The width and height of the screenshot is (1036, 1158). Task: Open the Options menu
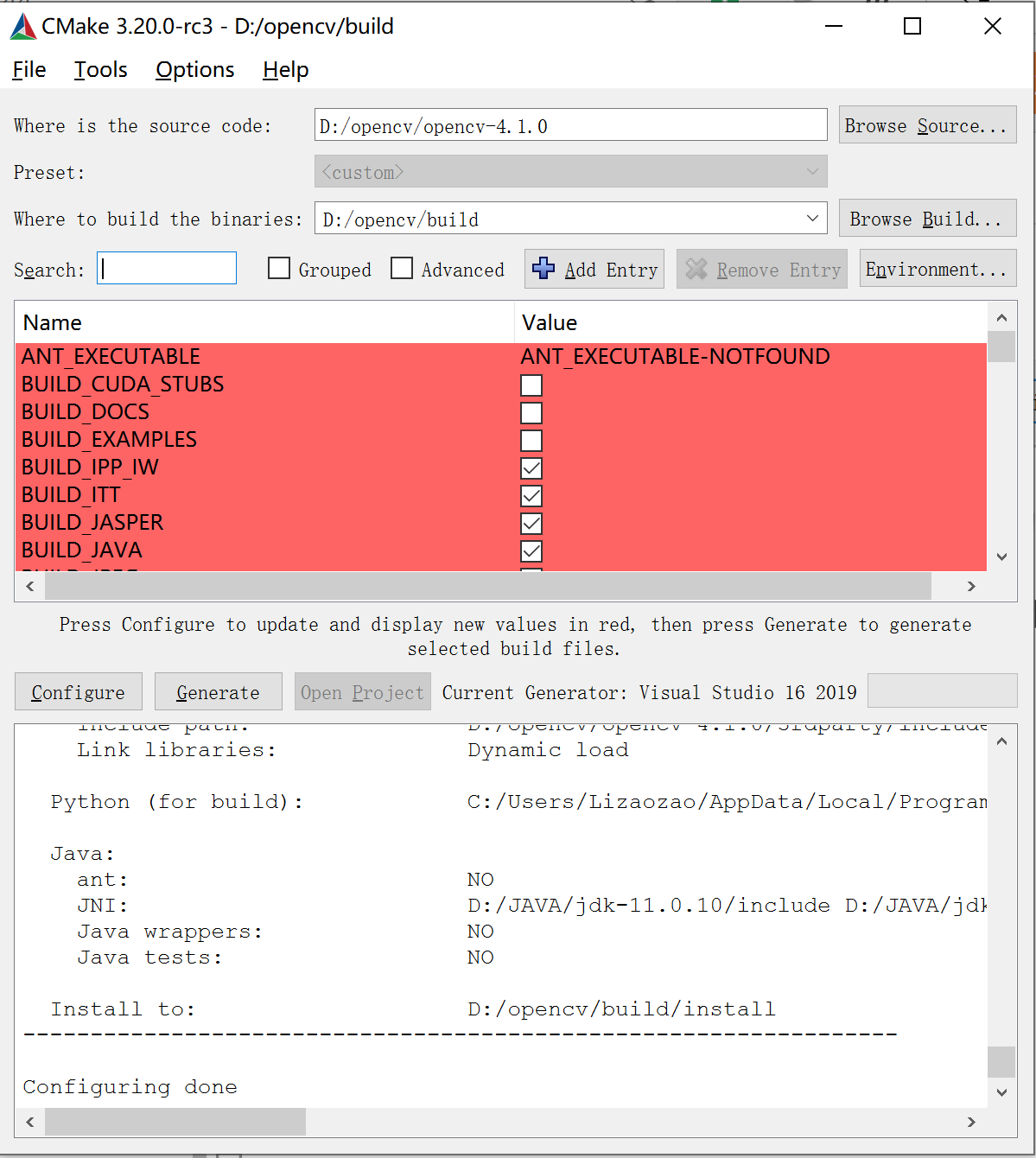194,69
